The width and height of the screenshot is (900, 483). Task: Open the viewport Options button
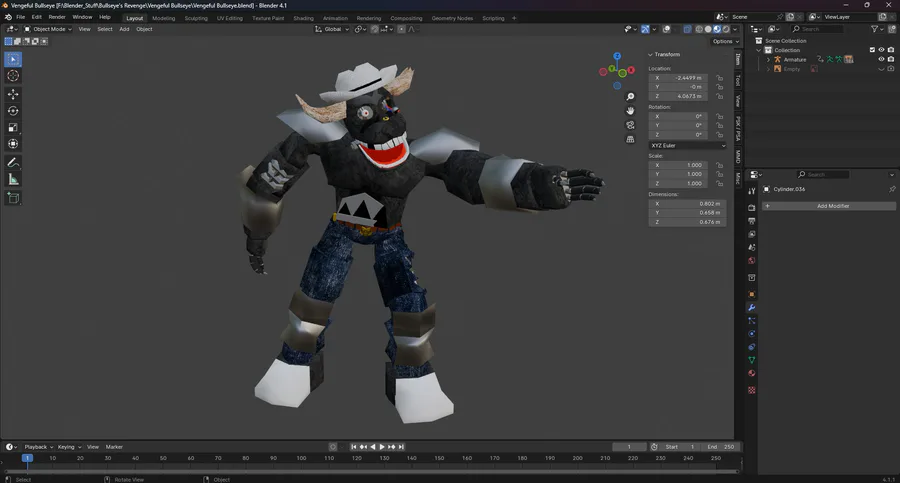(724, 41)
